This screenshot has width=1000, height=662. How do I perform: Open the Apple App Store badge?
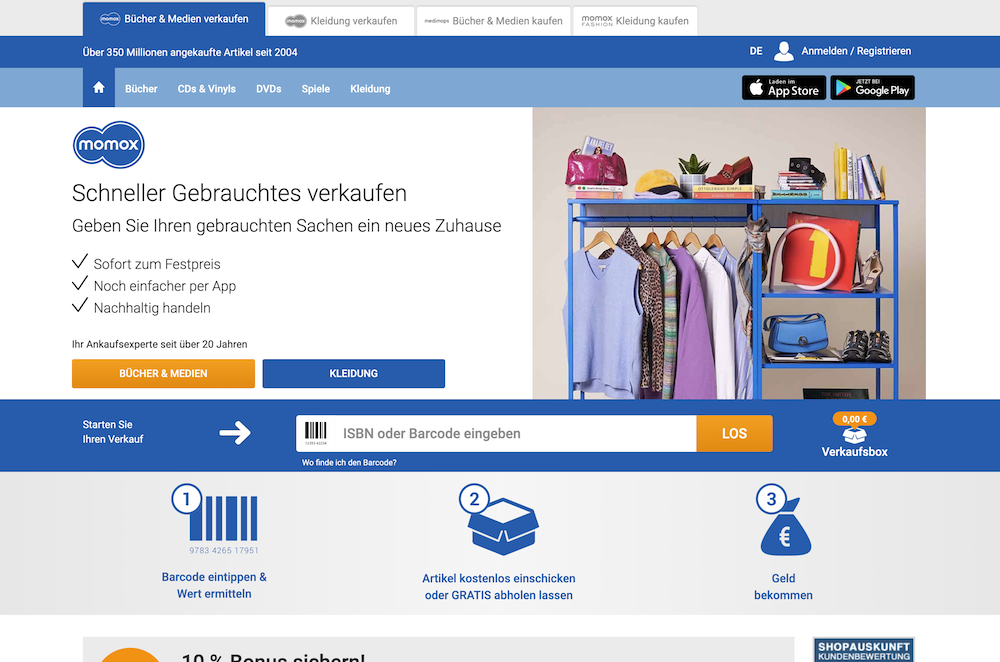[783, 88]
